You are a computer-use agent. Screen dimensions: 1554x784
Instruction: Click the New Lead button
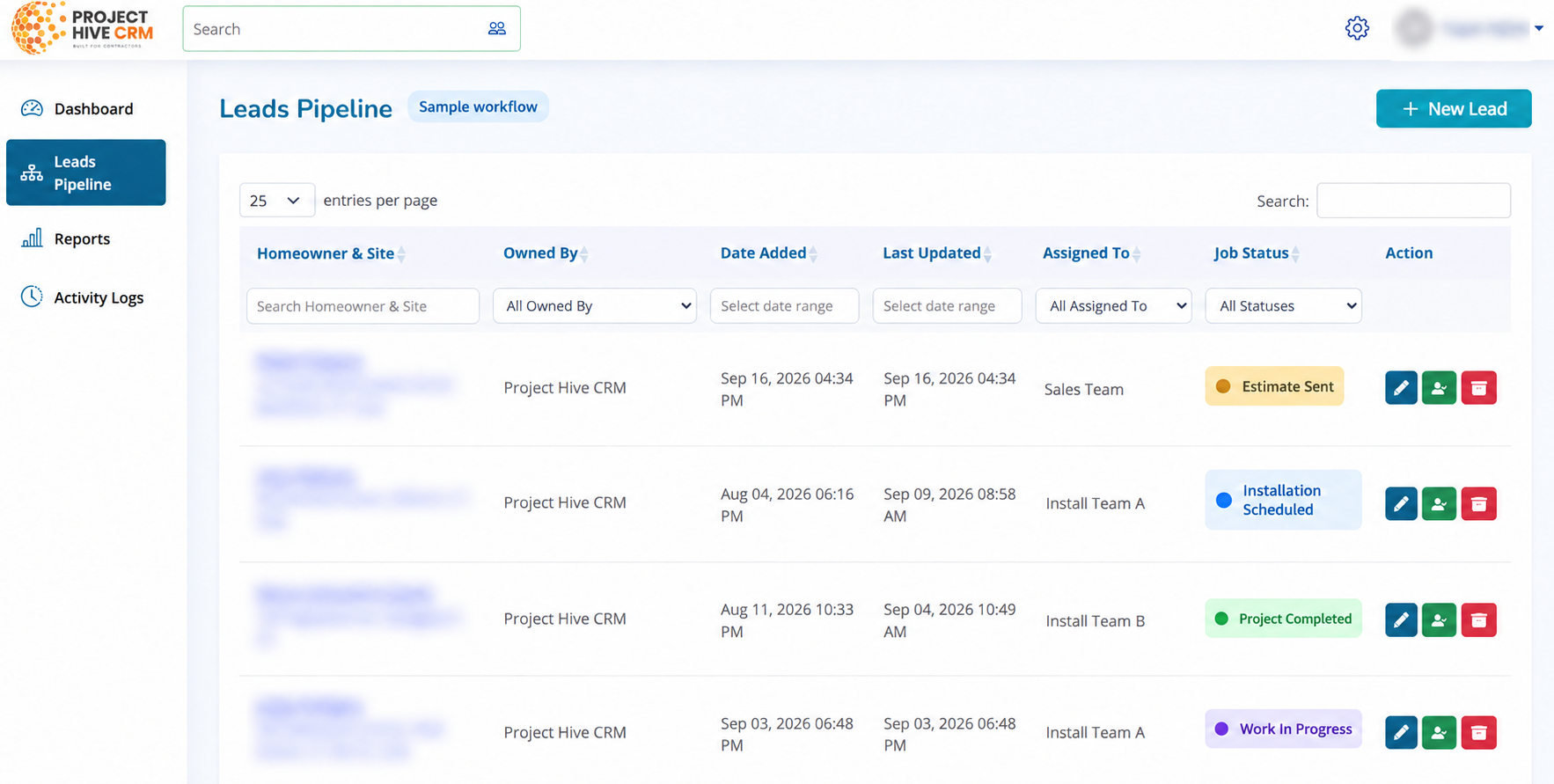1454,109
